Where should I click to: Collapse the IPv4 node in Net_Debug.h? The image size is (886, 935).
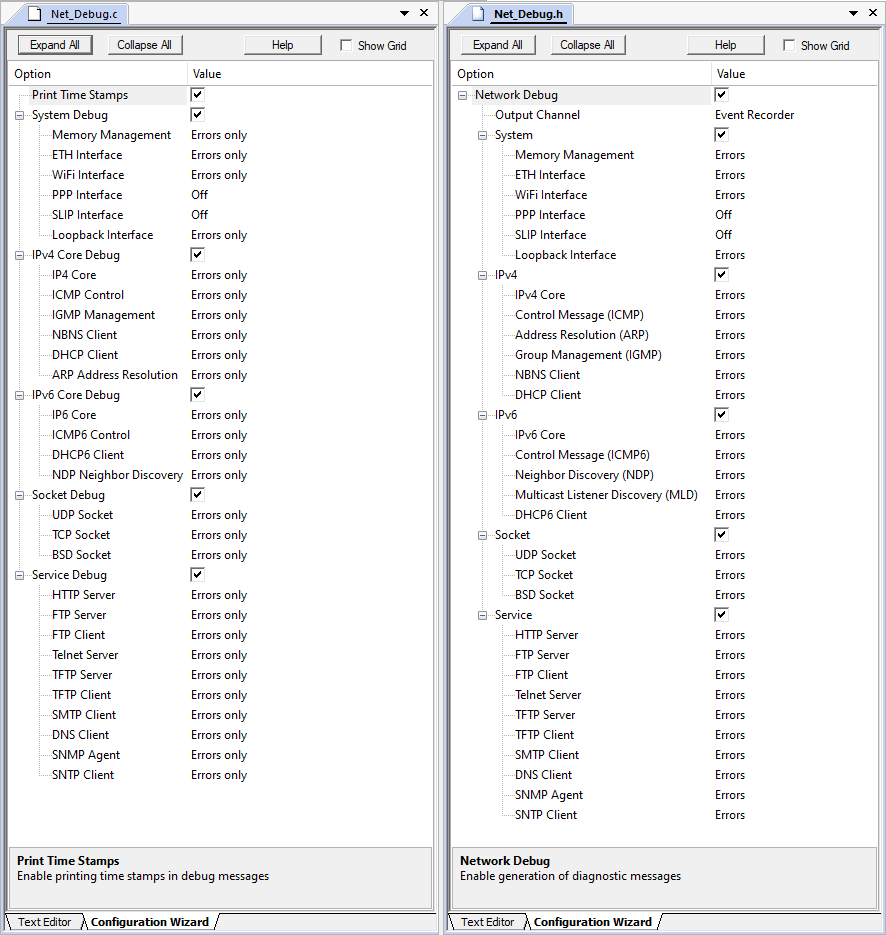pos(482,275)
